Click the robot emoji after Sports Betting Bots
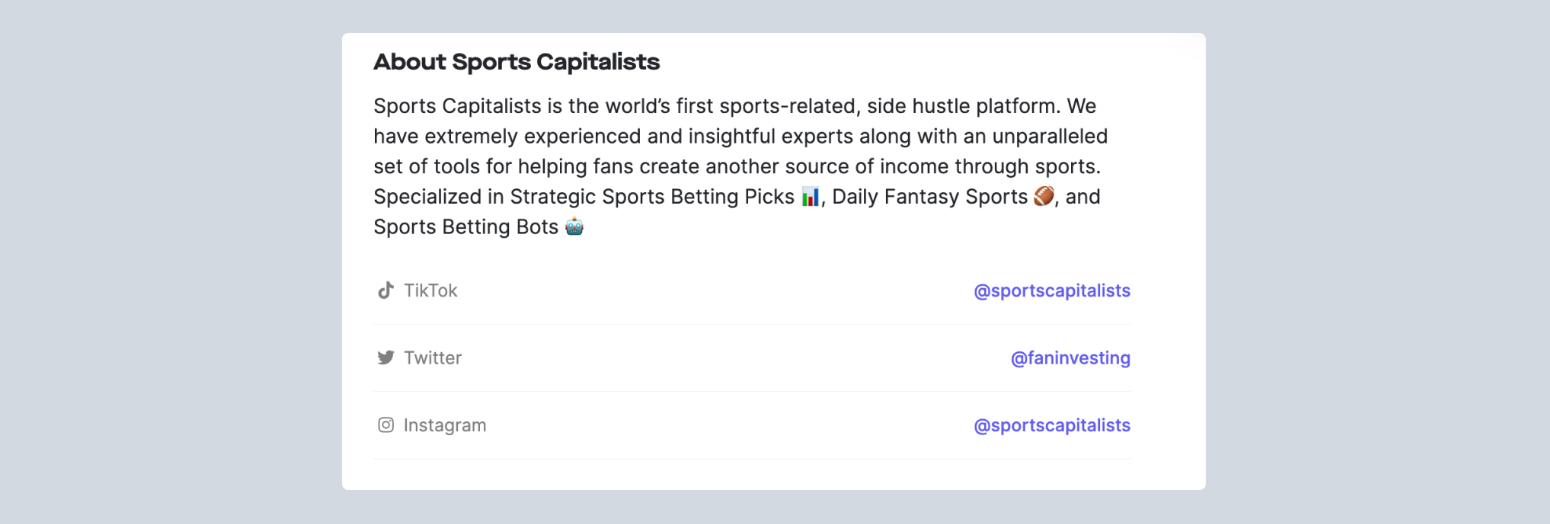1550x524 pixels. coord(574,227)
